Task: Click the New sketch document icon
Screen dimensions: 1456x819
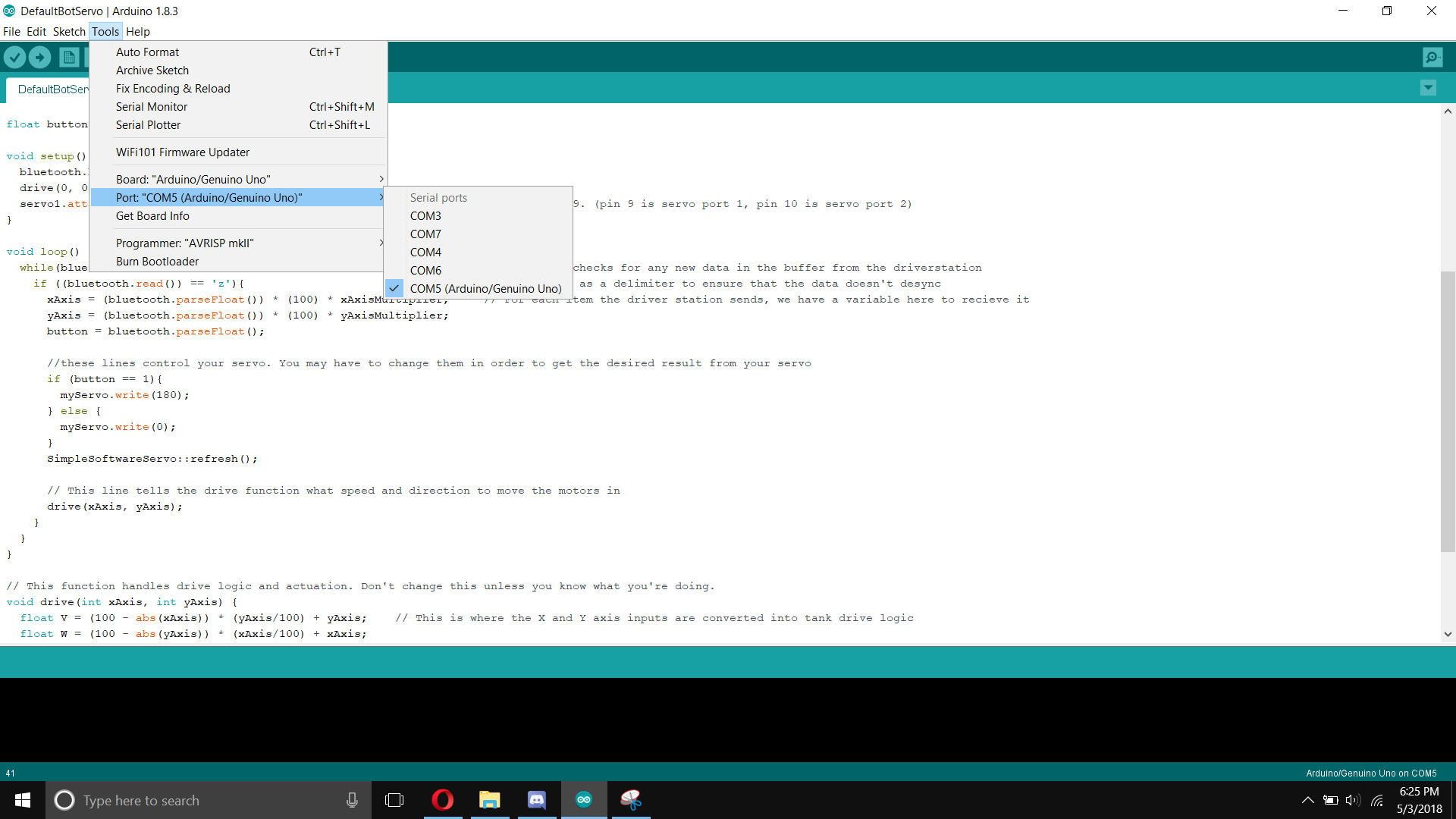Action: click(x=69, y=57)
